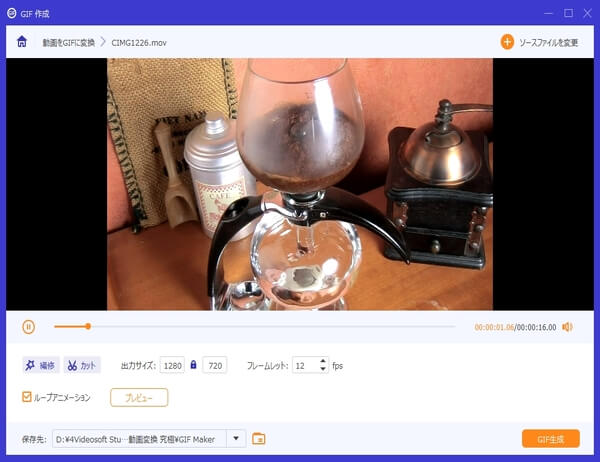This screenshot has height=462, width=600.
Task: Click the home icon
Action: [x=22, y=42]
